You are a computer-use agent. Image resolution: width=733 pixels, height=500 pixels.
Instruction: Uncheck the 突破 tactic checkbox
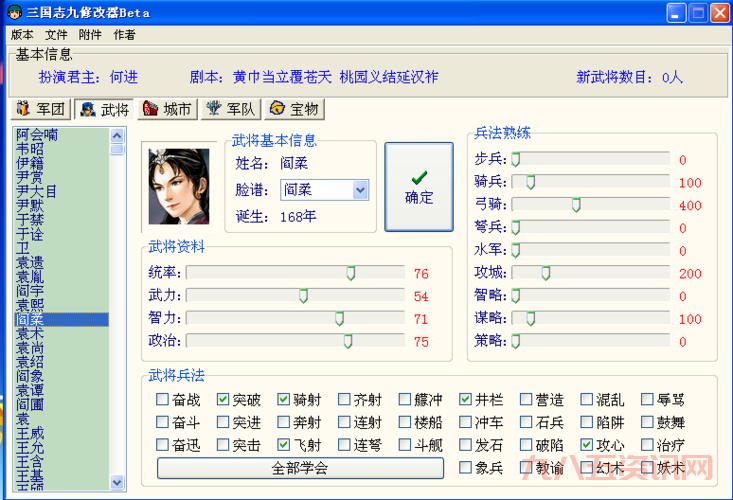click(x=223, y=399)
